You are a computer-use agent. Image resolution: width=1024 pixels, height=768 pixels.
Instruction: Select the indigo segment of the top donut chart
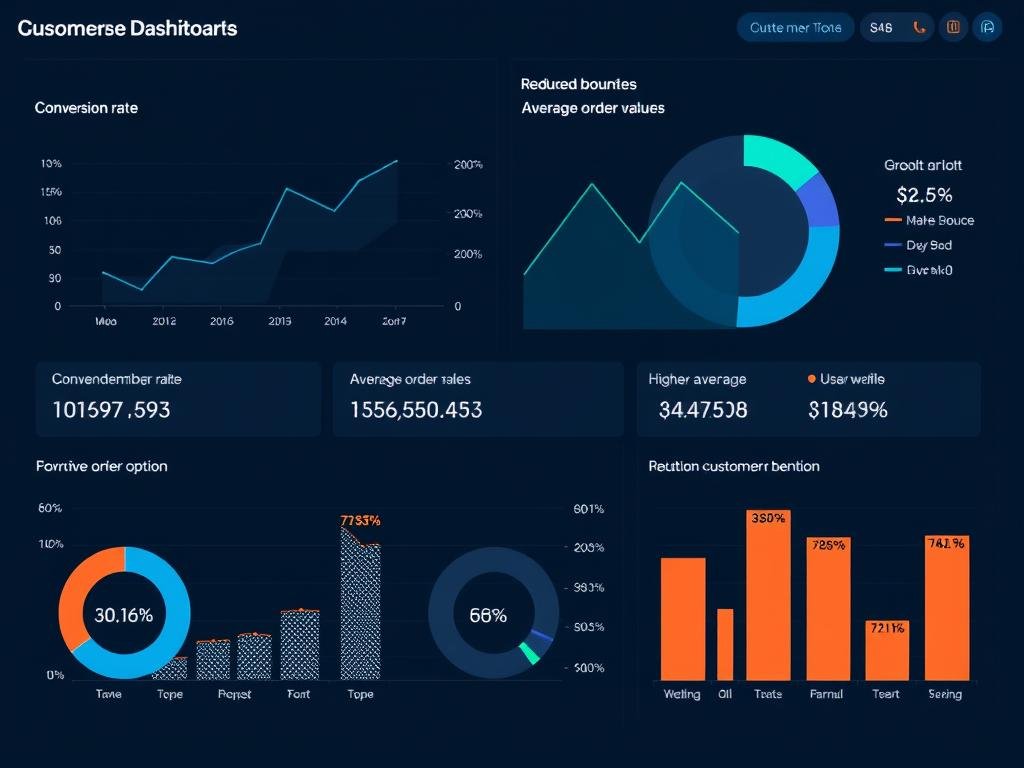click(x=822, y=200)
